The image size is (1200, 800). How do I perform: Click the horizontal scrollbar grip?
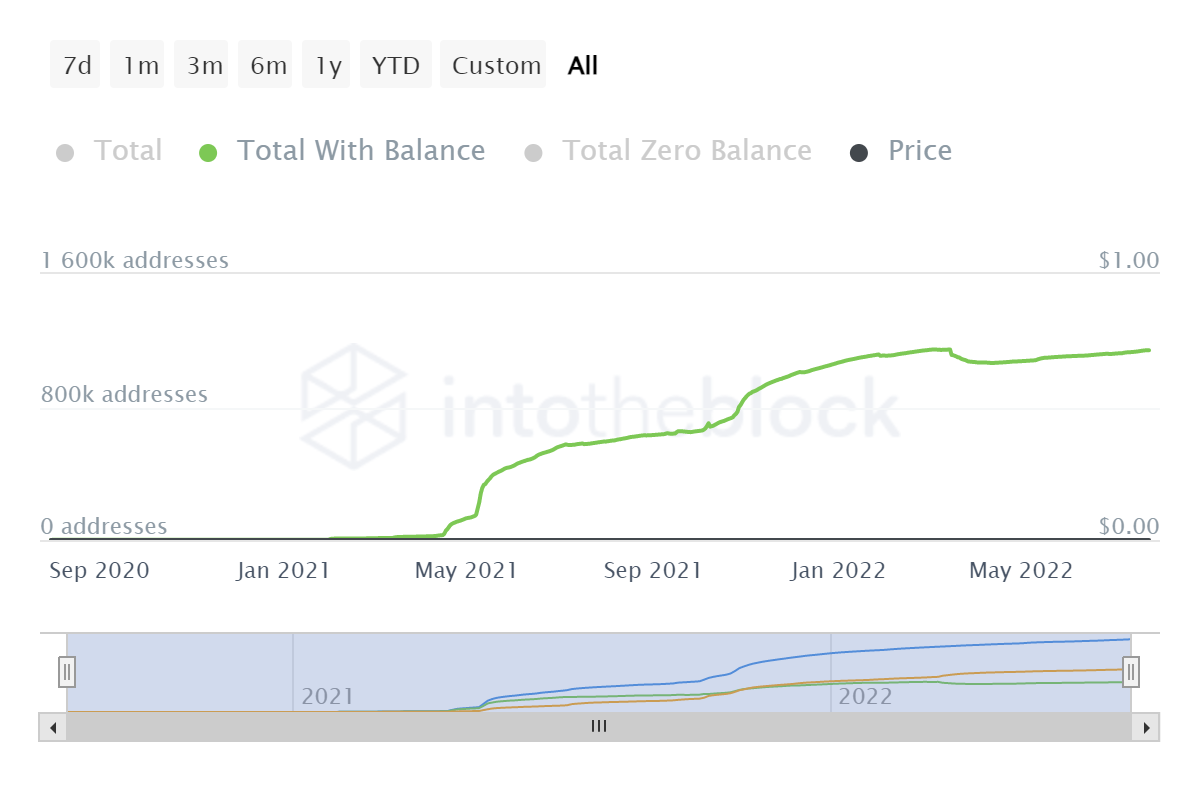click(599, 727)
